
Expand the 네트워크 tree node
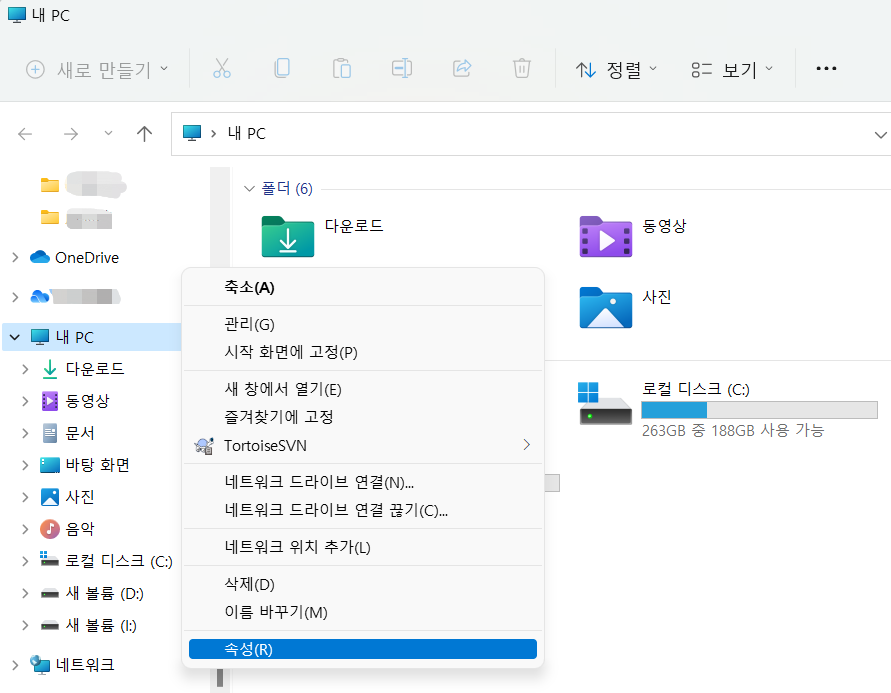click(x=14, y=665)
